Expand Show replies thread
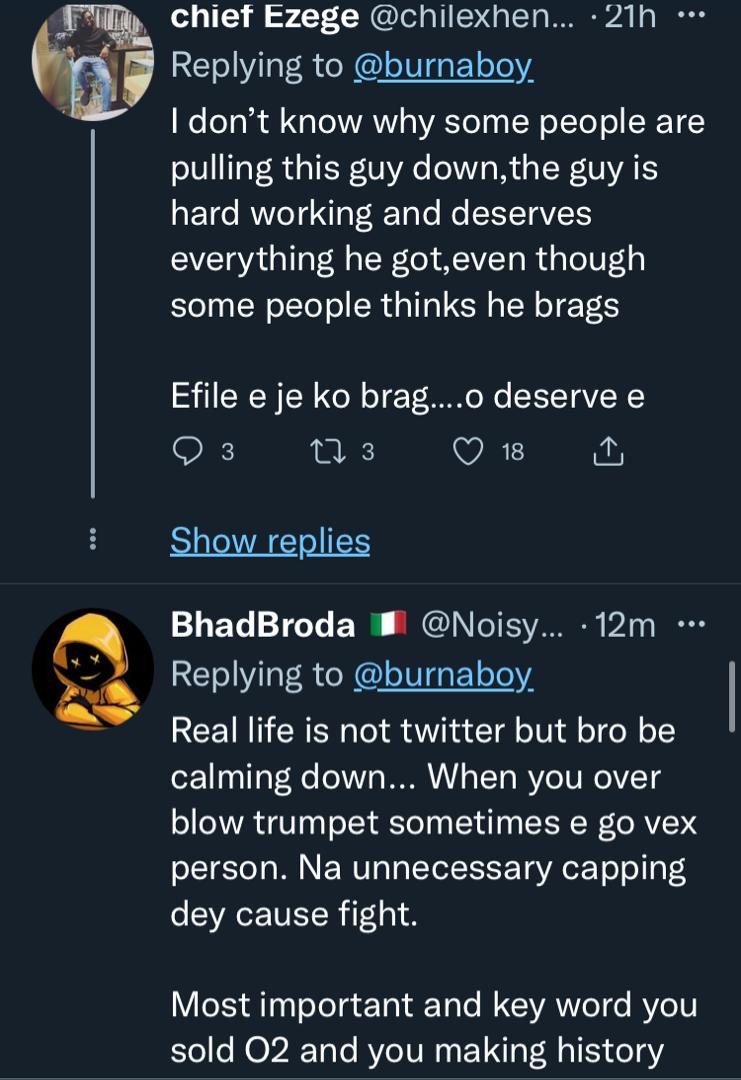This screenshot has width=741, height=1080. click(270, 541)
